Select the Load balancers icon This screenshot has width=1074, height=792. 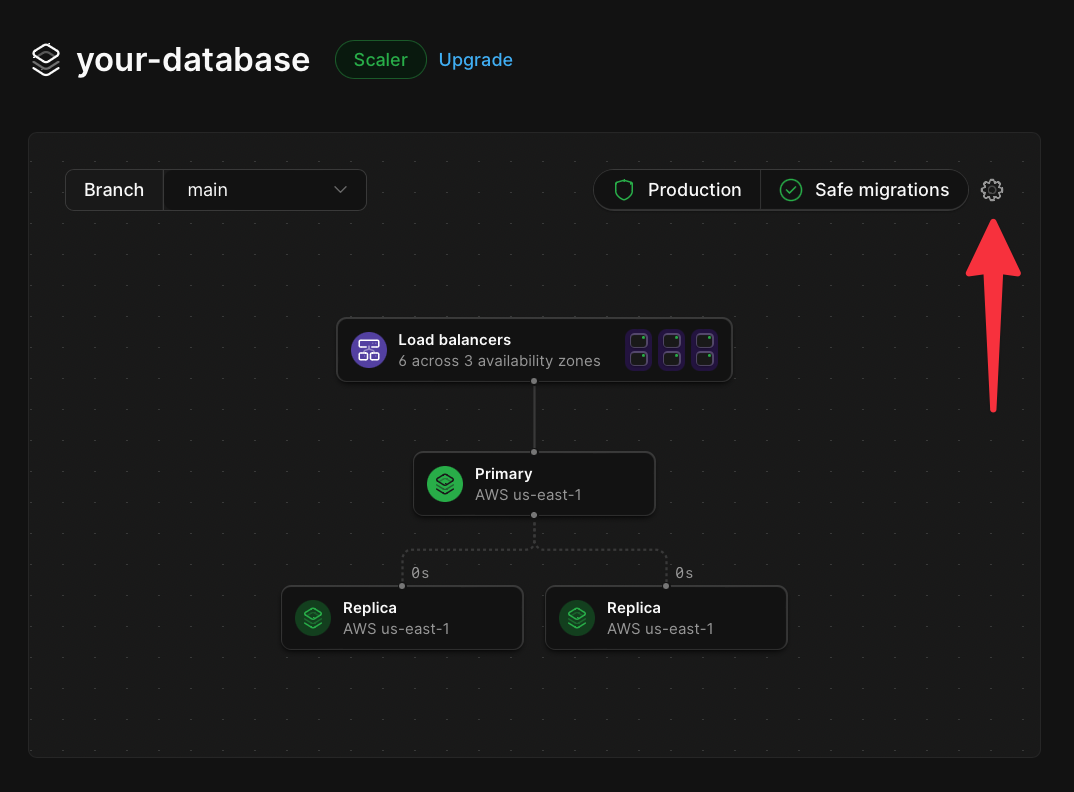369,350
